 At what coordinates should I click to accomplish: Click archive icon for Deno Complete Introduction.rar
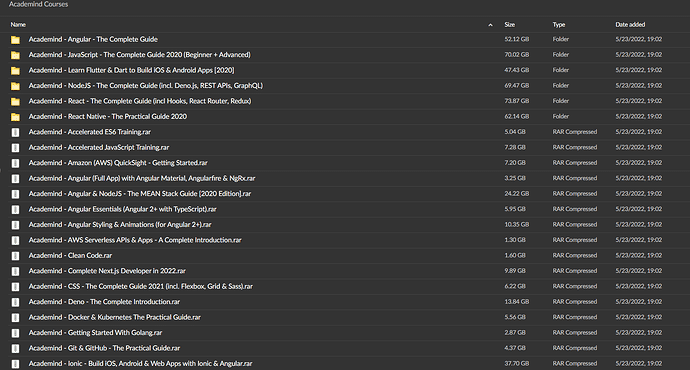(x=15, y=302)
